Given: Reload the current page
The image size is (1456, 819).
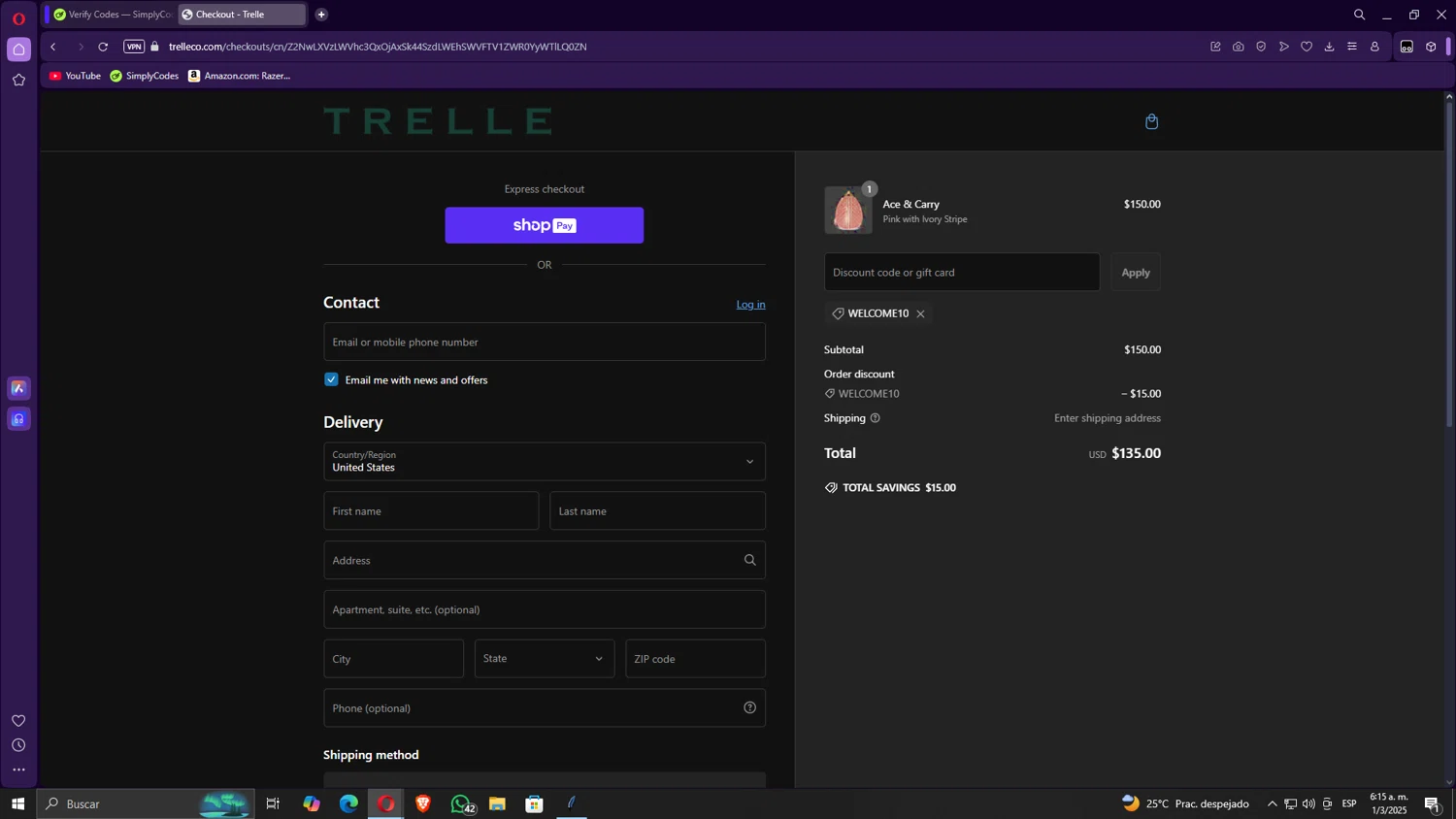Looking at the screenshot, I should [x=103, y=47].
